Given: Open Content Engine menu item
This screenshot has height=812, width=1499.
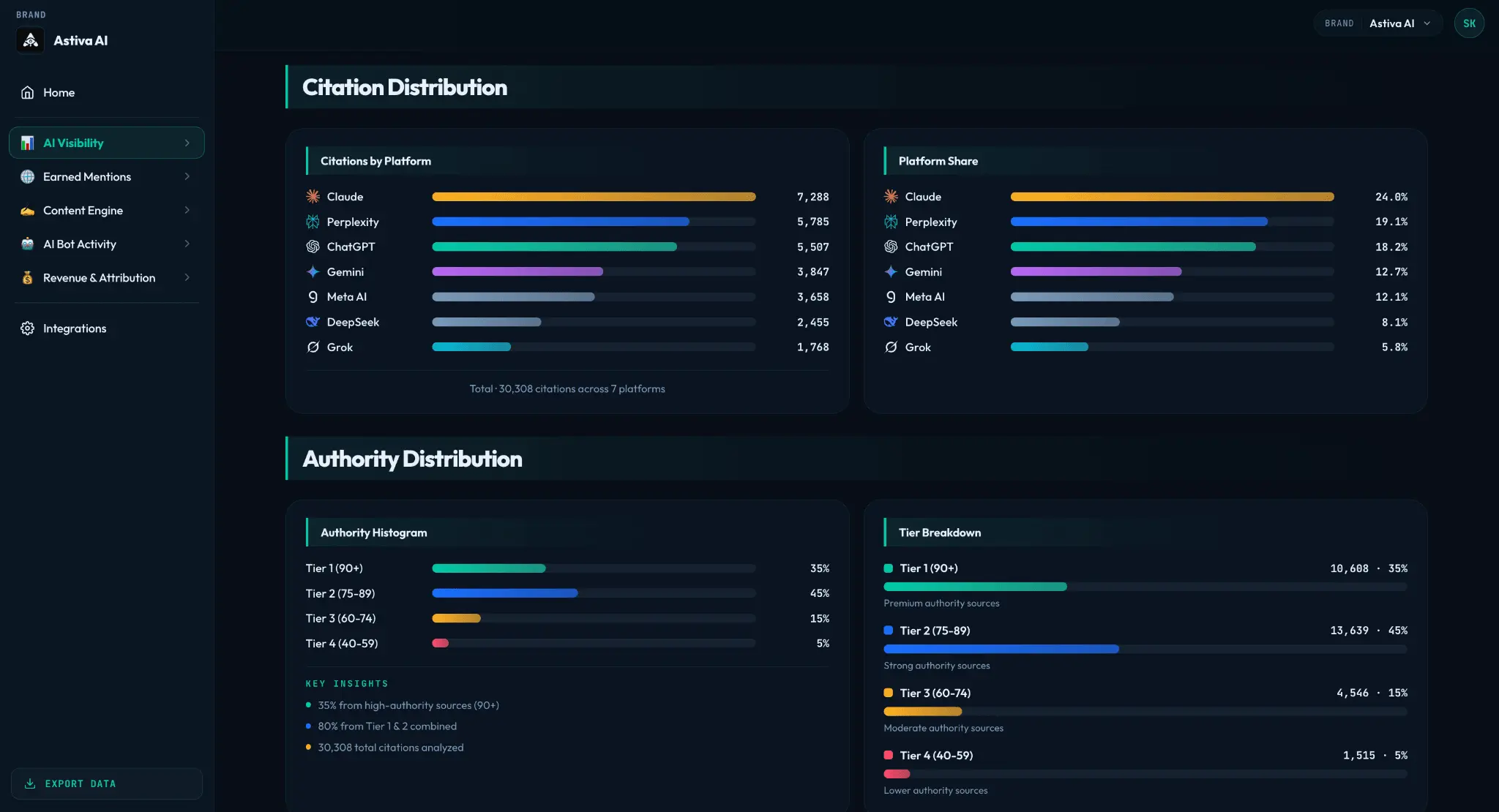Looking at the screenshot, I should coord(107,210).
